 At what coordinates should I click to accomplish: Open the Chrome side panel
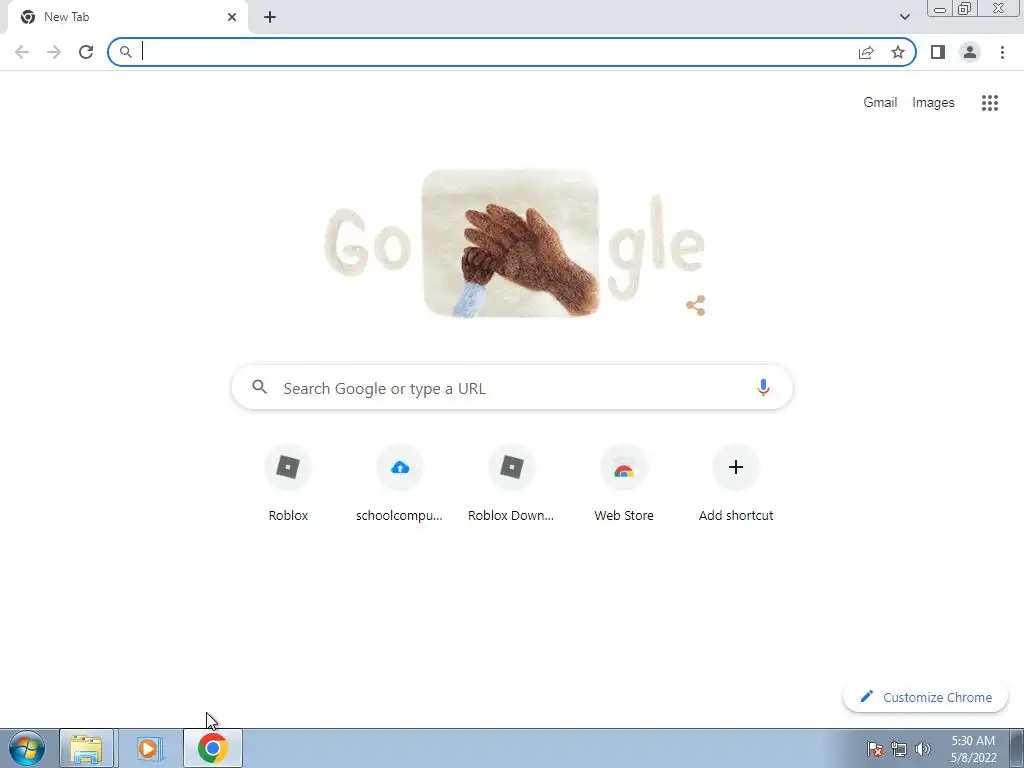coord(938,52)
